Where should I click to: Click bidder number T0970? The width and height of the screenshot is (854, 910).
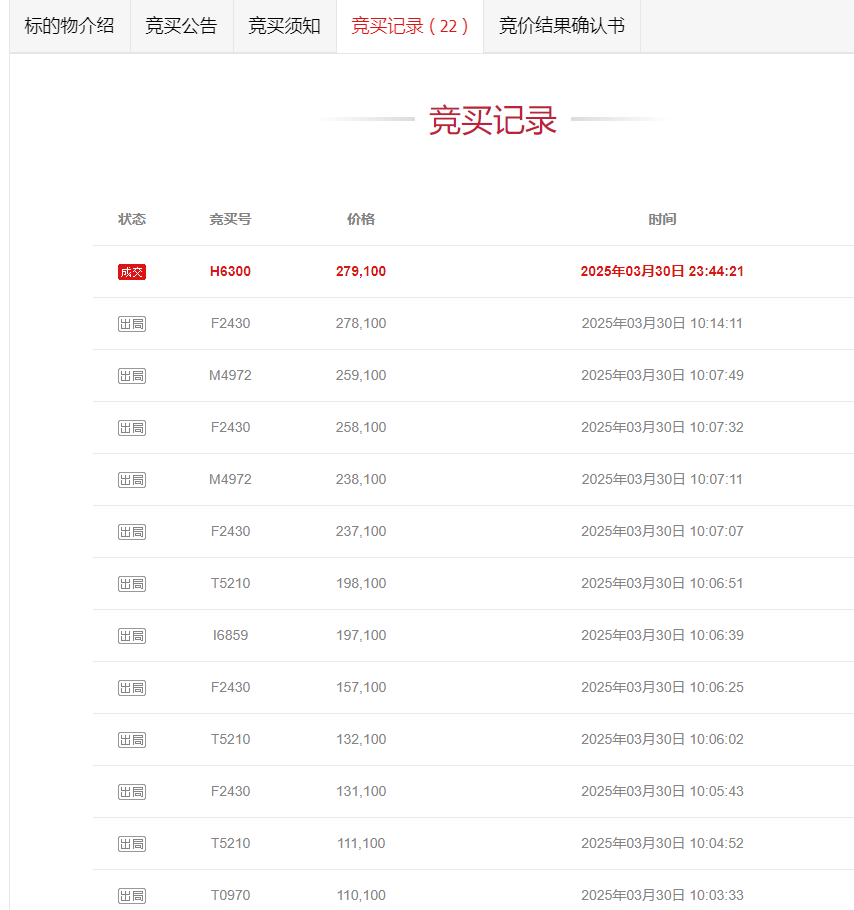(230, 895)
